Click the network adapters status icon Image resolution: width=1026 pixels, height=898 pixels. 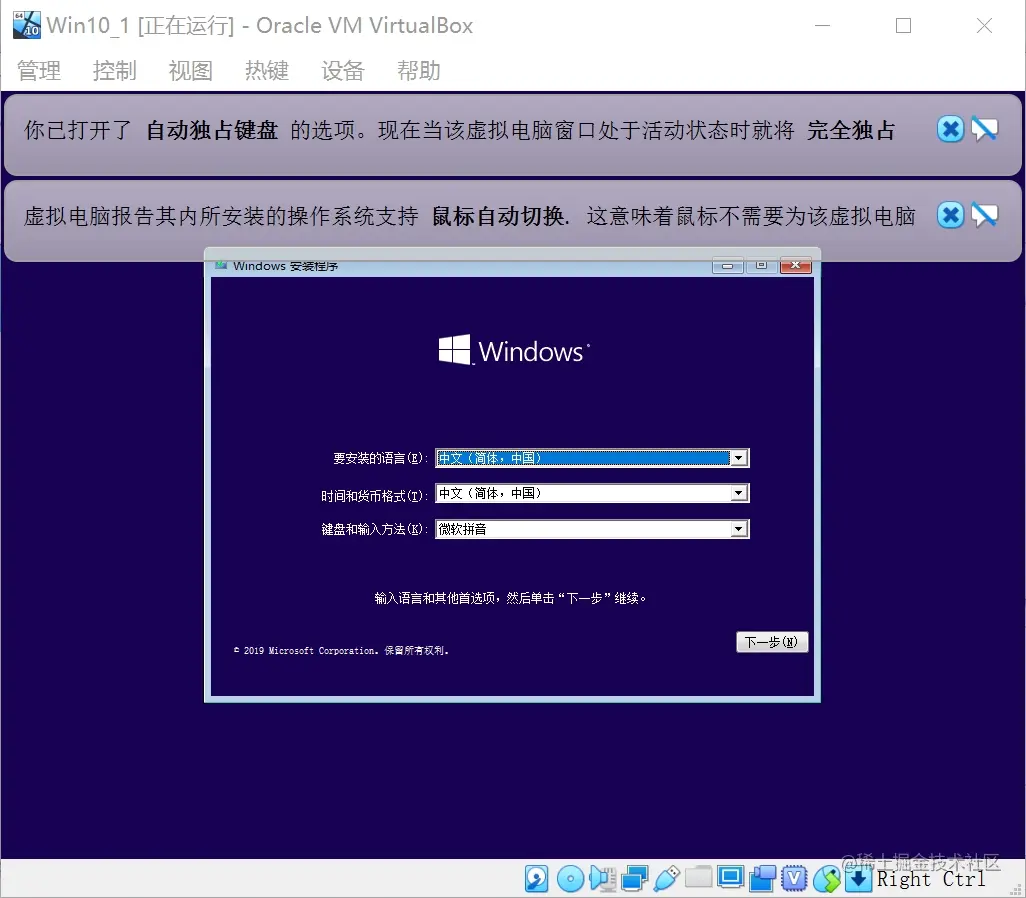pos(634,879)
